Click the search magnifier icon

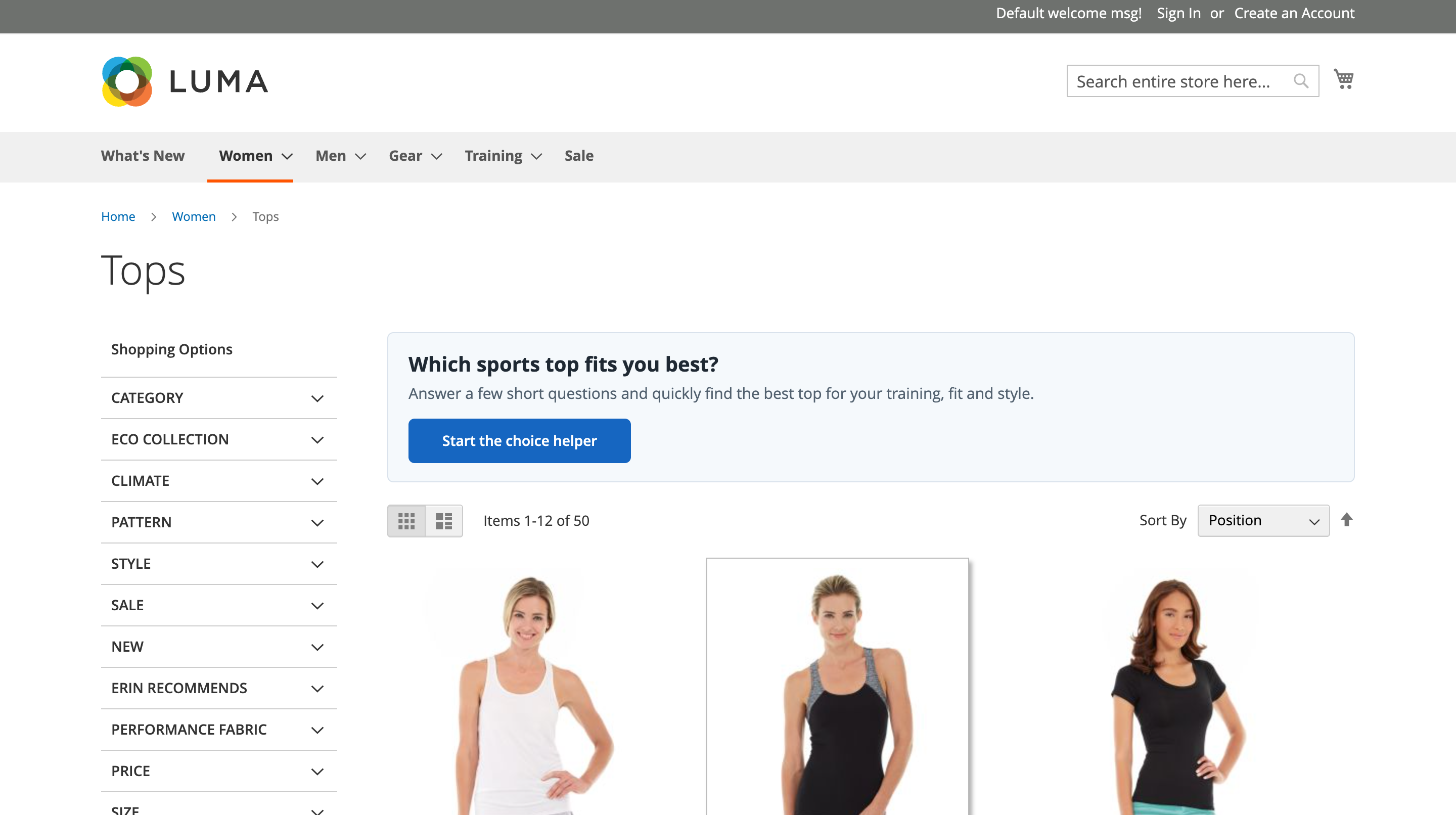tap(1301, 81)
